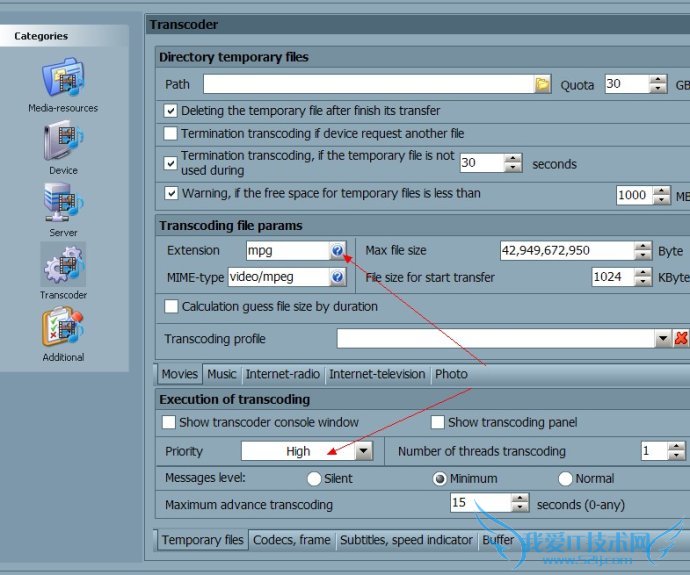The image size is (690, 575).
Task: Click the Categories header label
Action: coord(41,36)
